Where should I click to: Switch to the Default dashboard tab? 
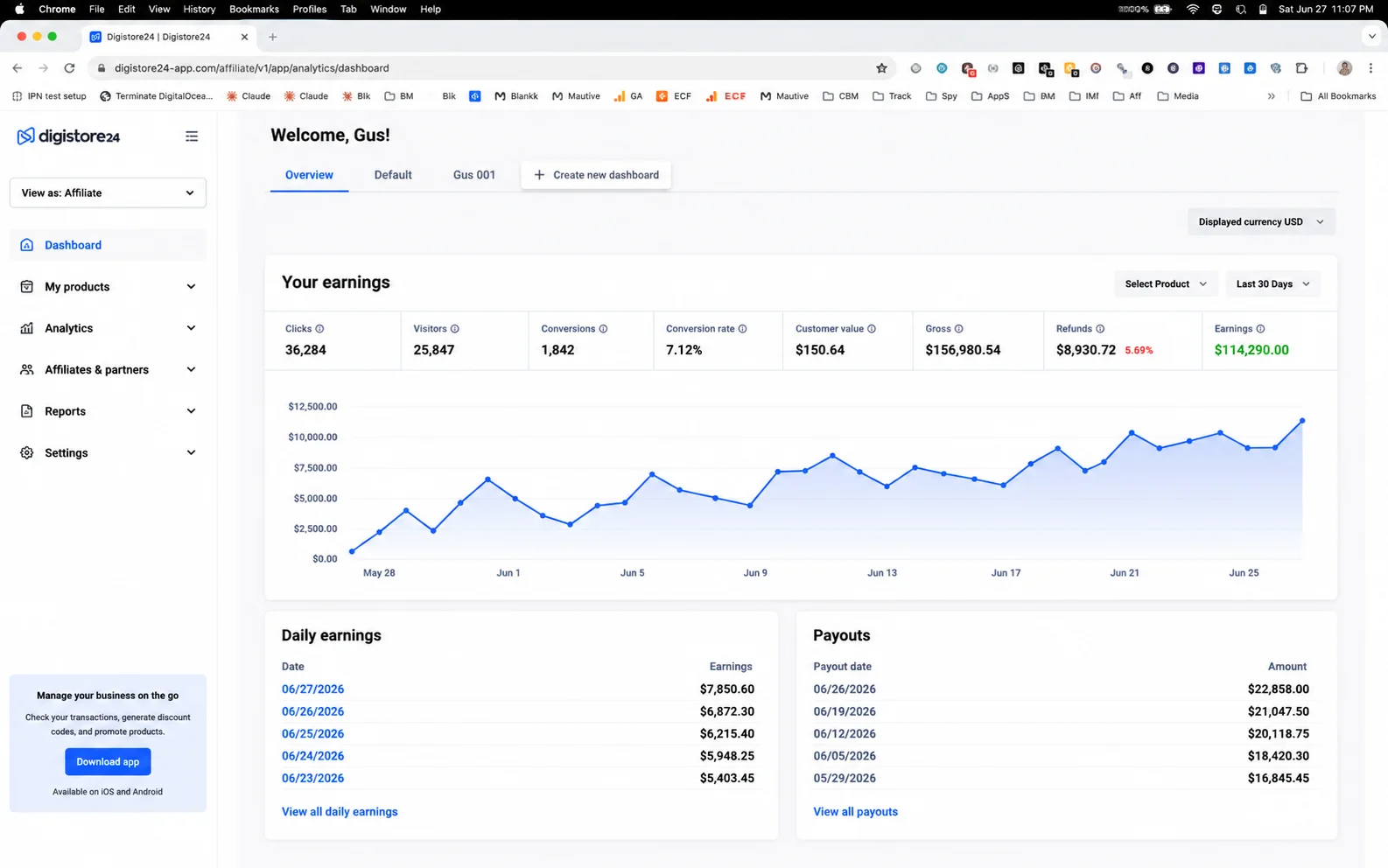coord(393,175)
